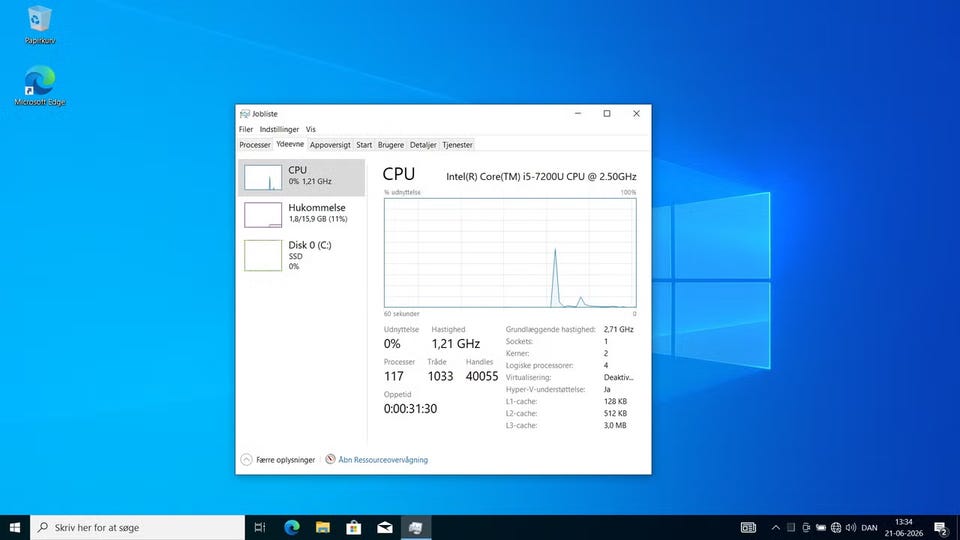Image resolution: width=960 pixels, height=540 pixels.
Task: Open the Filer menu
Action: tap(246, 129)
